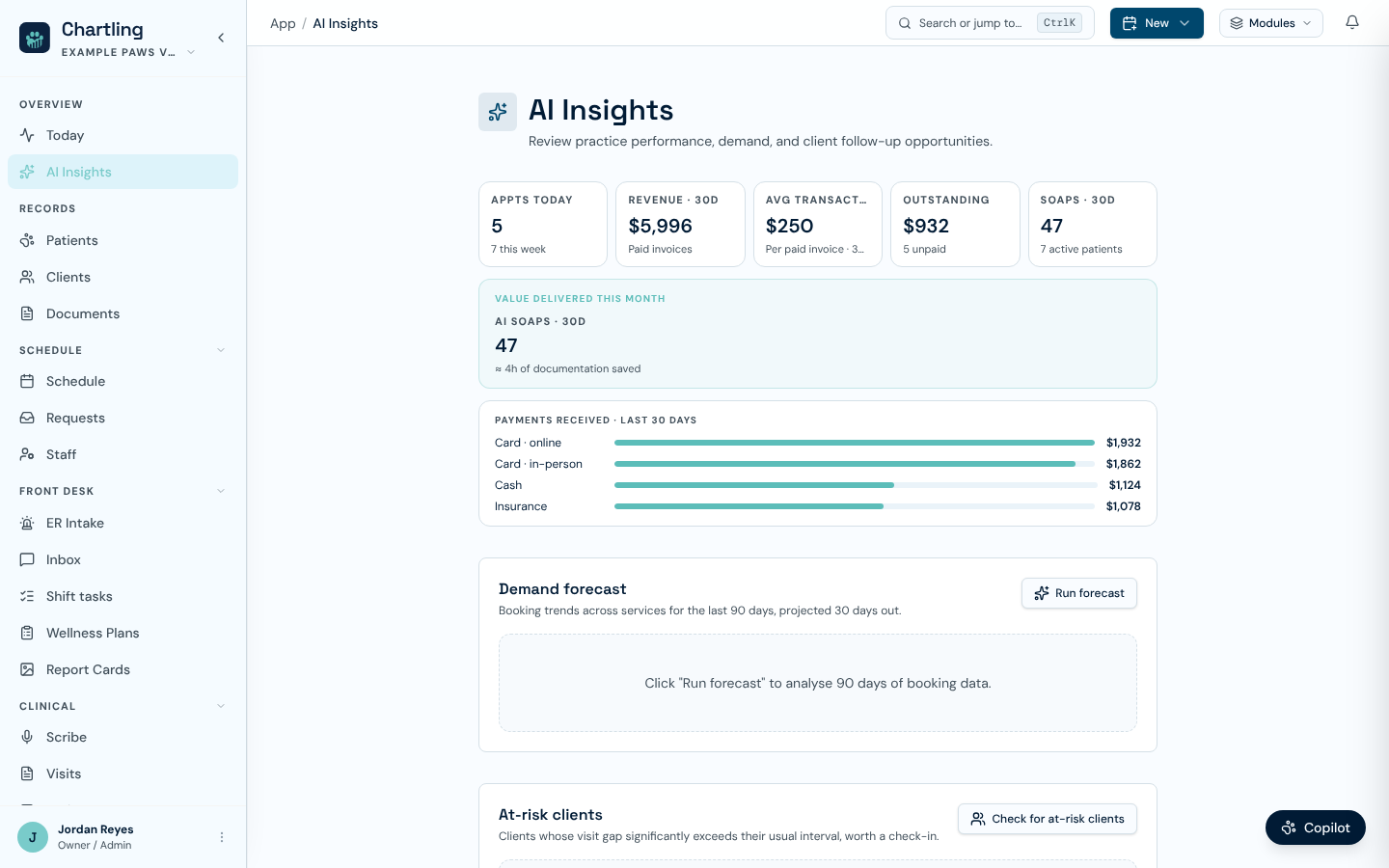Open the Outstanding $932 stat card

[x=955, y=224]
